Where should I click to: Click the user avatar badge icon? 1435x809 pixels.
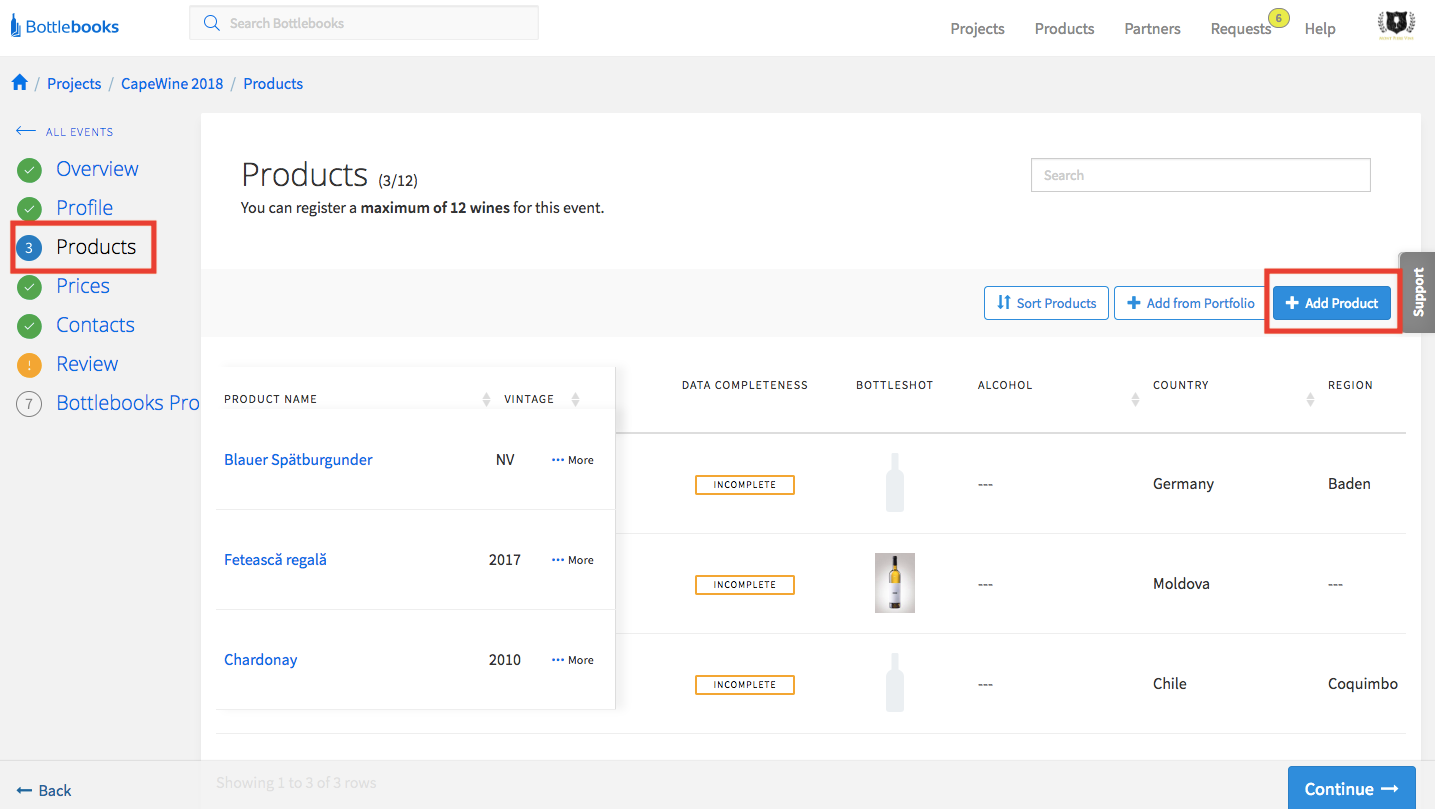(x=1394, y=27)
